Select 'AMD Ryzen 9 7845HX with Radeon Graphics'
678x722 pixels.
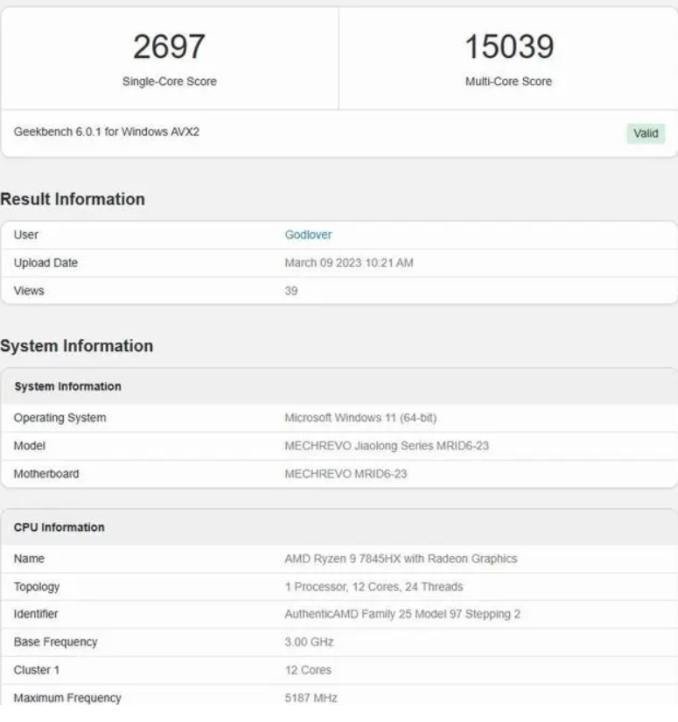(x=401, y=559)
